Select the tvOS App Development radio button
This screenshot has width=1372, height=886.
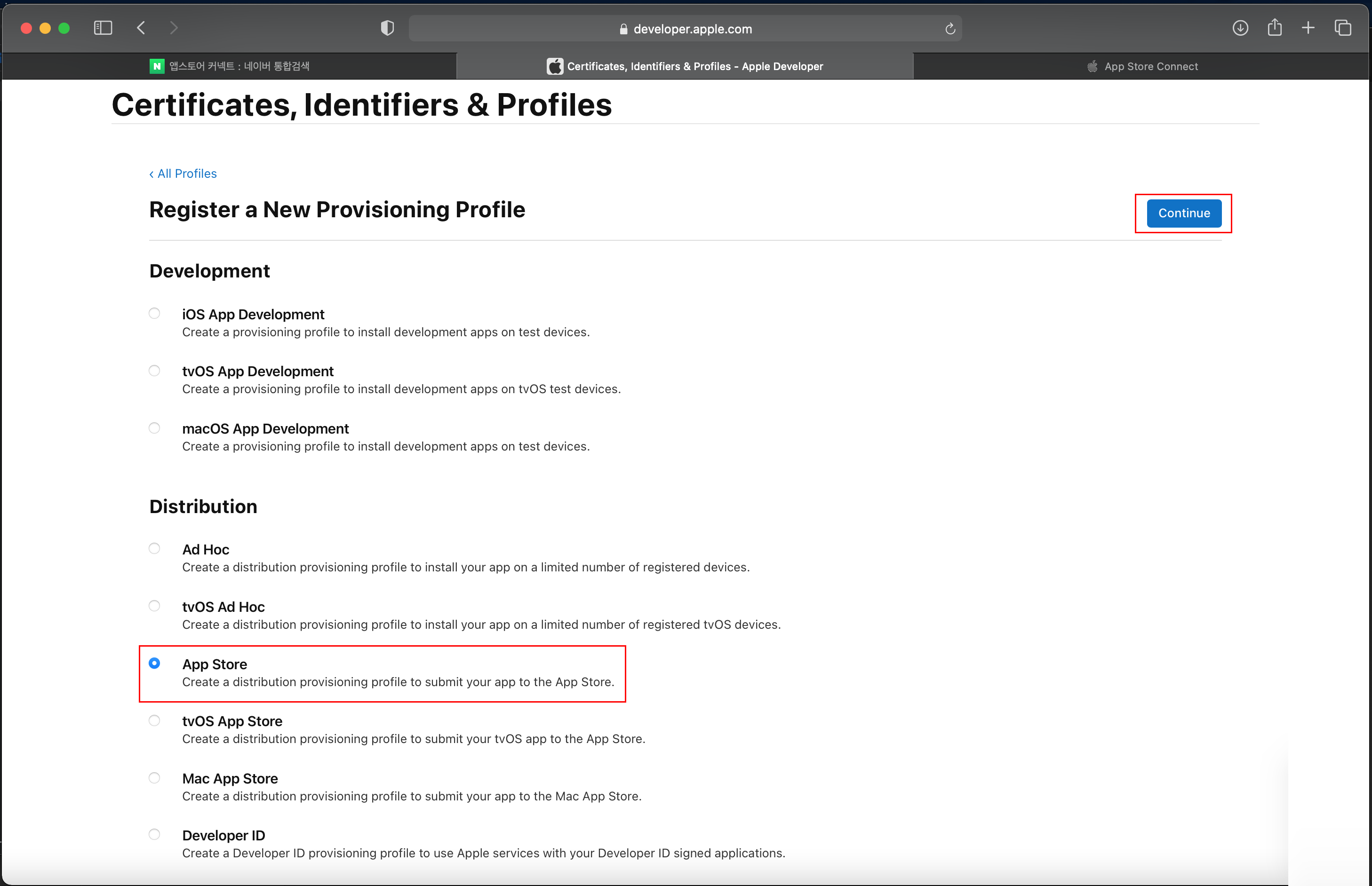pos(154,371)
